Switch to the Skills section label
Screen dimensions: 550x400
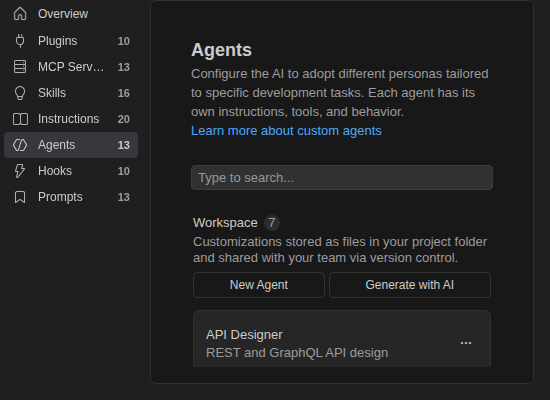[x=52, y=93]
